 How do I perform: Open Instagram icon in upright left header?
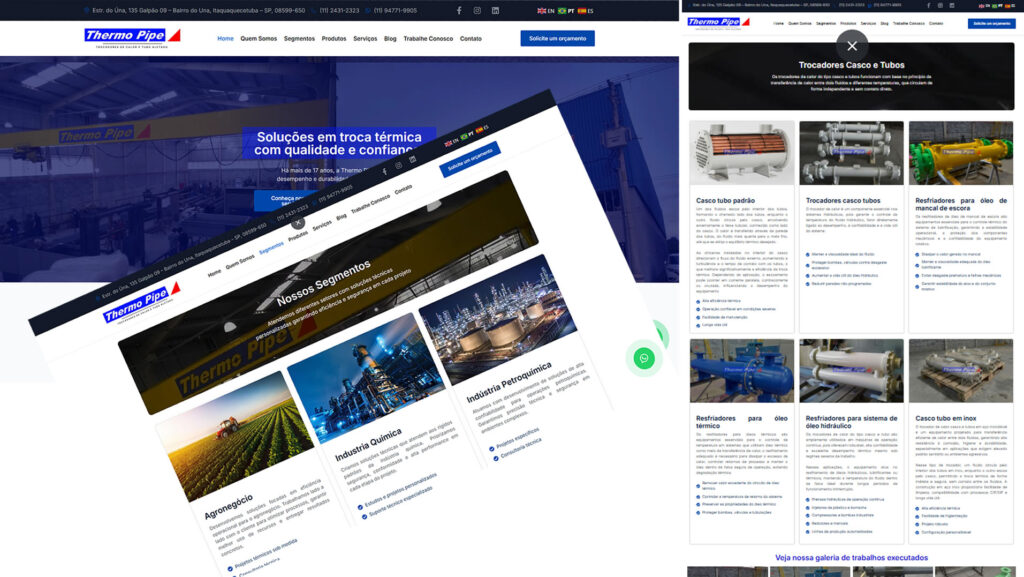pyautogui.click(x=477, y=10)
